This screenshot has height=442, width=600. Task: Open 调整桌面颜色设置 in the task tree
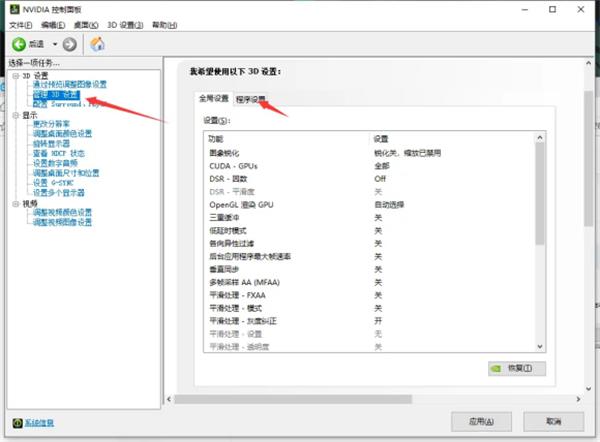(62, 134)
